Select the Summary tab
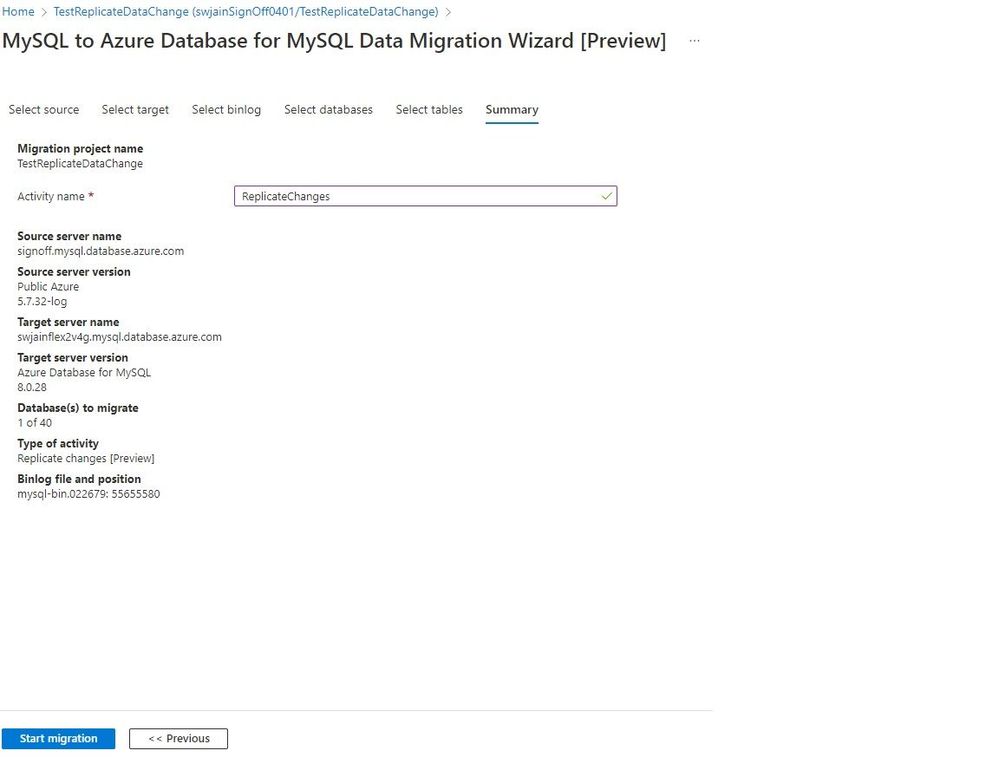The image size is (999, 757). 512,110
